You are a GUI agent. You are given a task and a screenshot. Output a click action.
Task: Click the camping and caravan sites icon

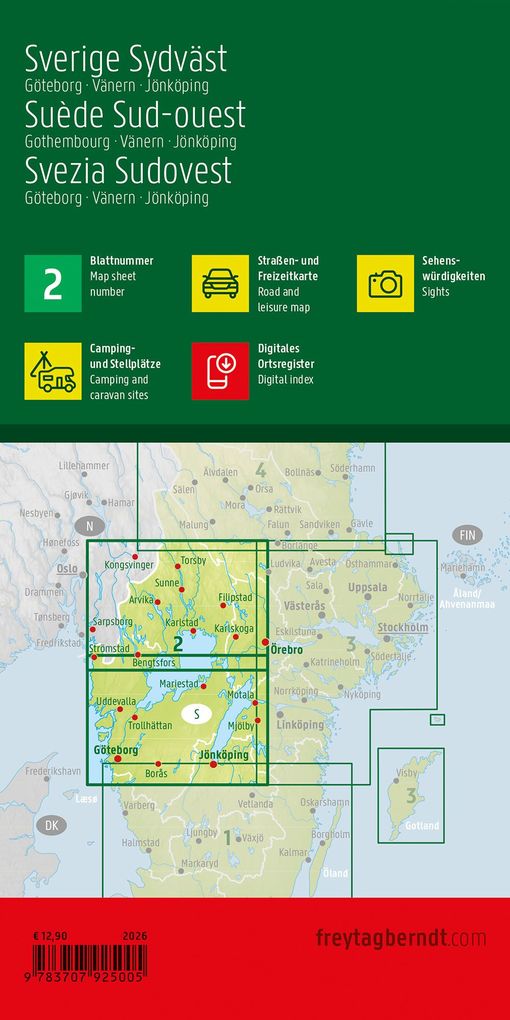(53, 371)
